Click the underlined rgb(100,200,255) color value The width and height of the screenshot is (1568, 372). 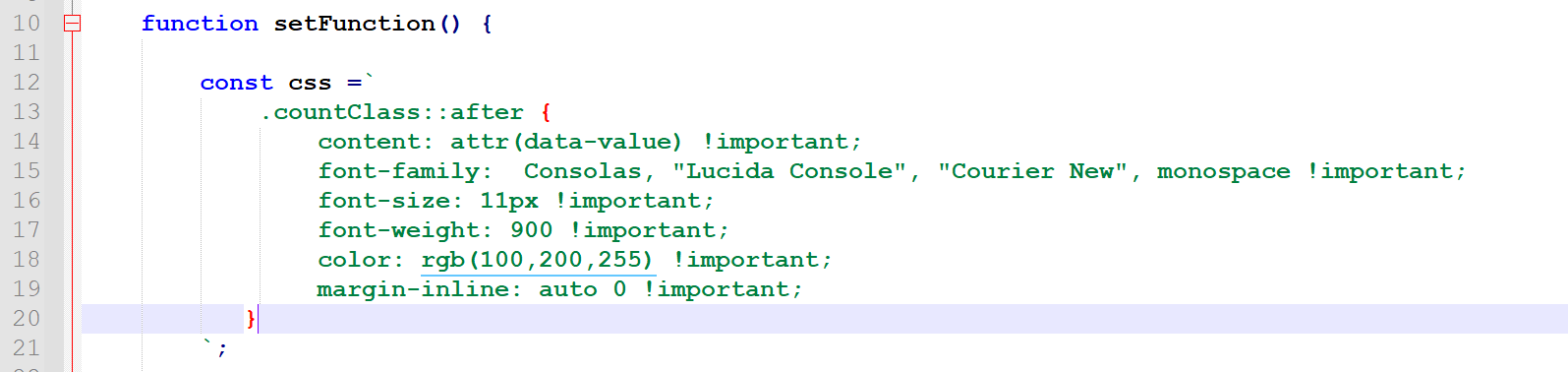point(537,260)
